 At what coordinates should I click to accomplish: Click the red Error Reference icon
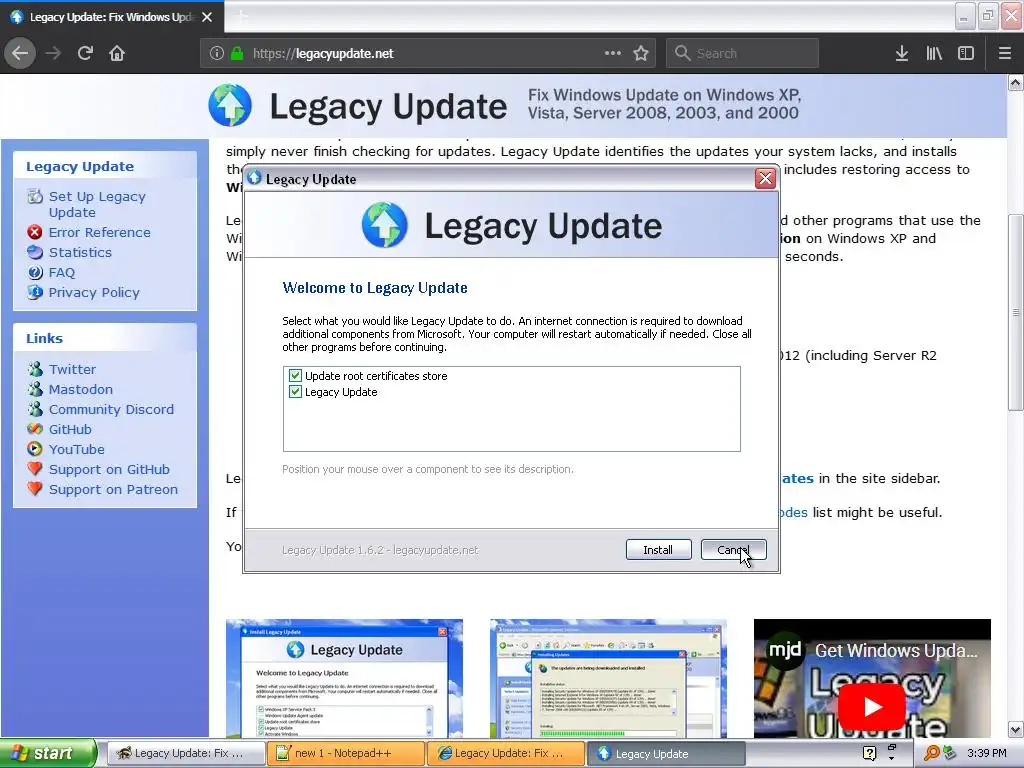point(35,232)
